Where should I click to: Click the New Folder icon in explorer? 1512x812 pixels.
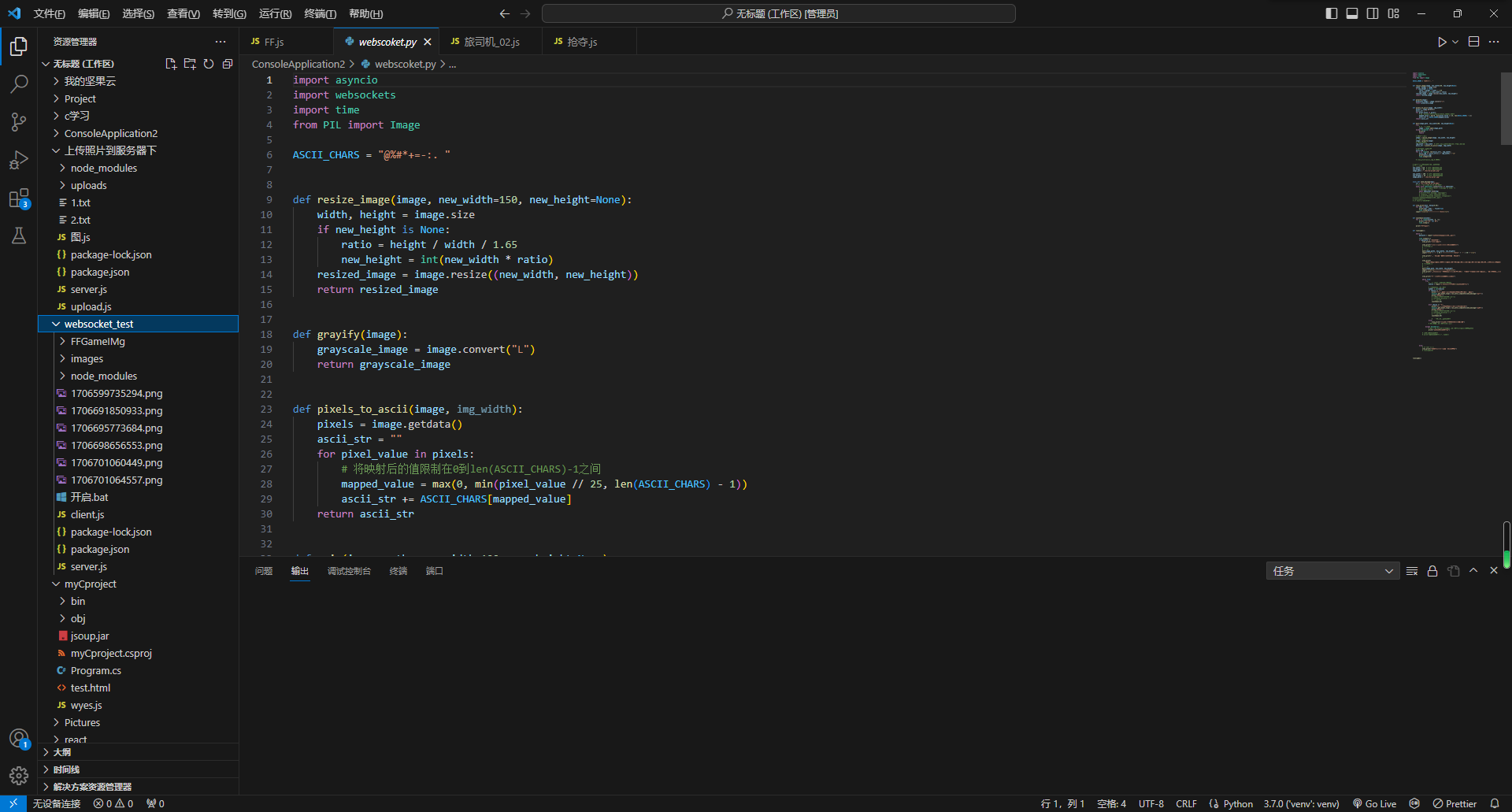tap(190, 64)
